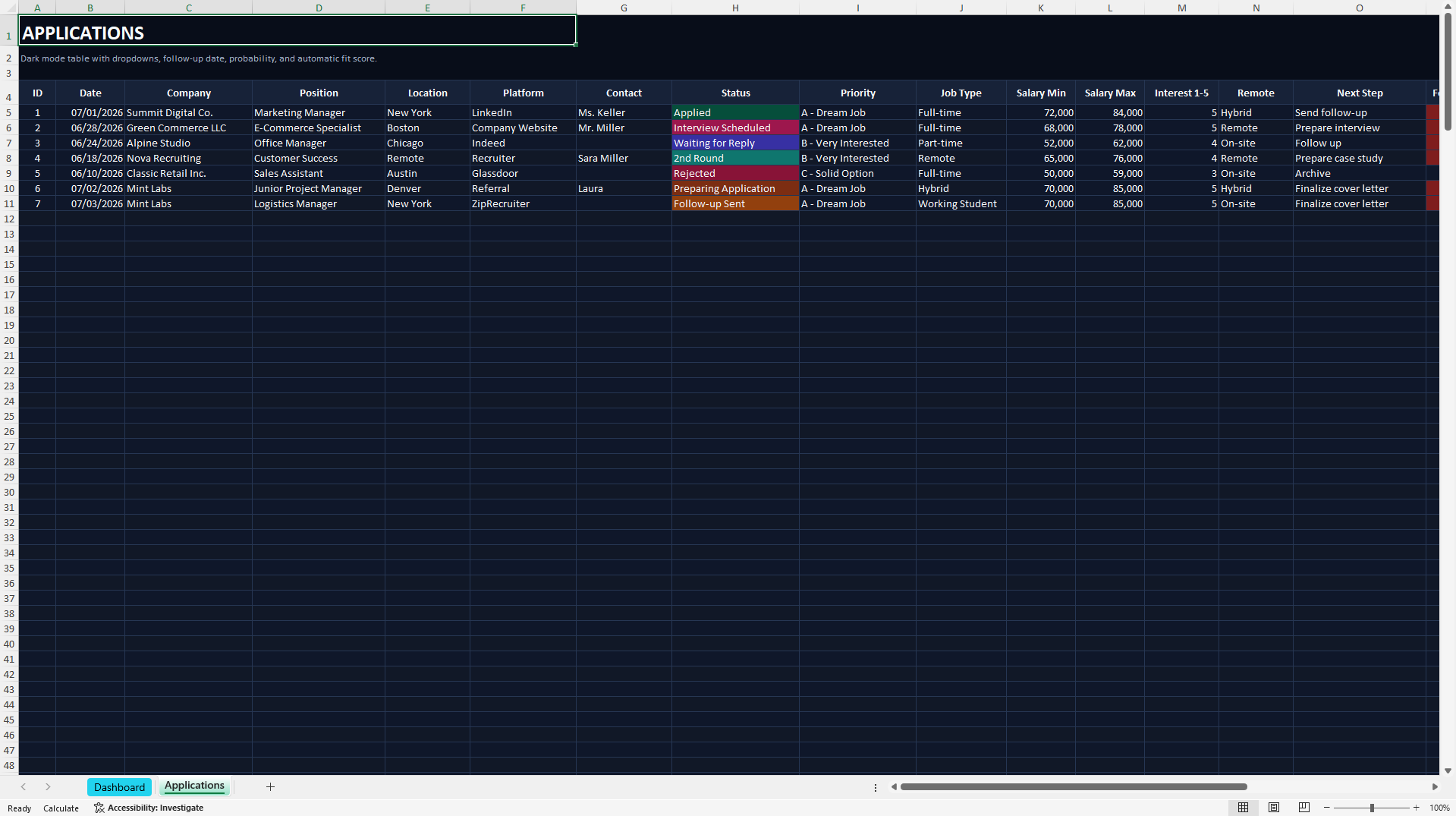This screenshot has width=1456, height=816.
Task: Click the E-Commerce Specialist position cell
Action: click(x=319, y=128)
